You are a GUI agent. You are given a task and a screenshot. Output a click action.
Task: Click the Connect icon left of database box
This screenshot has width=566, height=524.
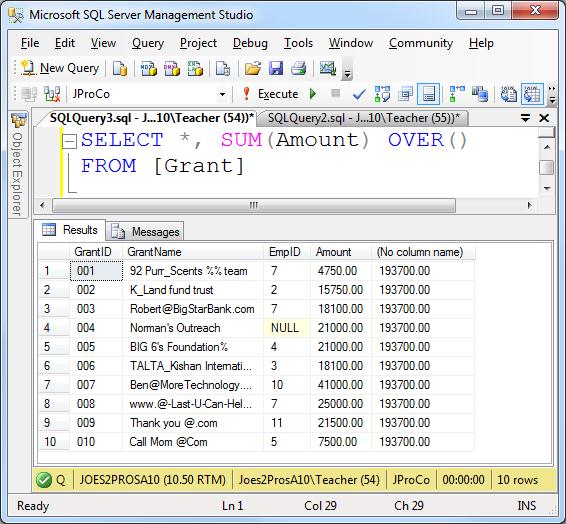29,94
